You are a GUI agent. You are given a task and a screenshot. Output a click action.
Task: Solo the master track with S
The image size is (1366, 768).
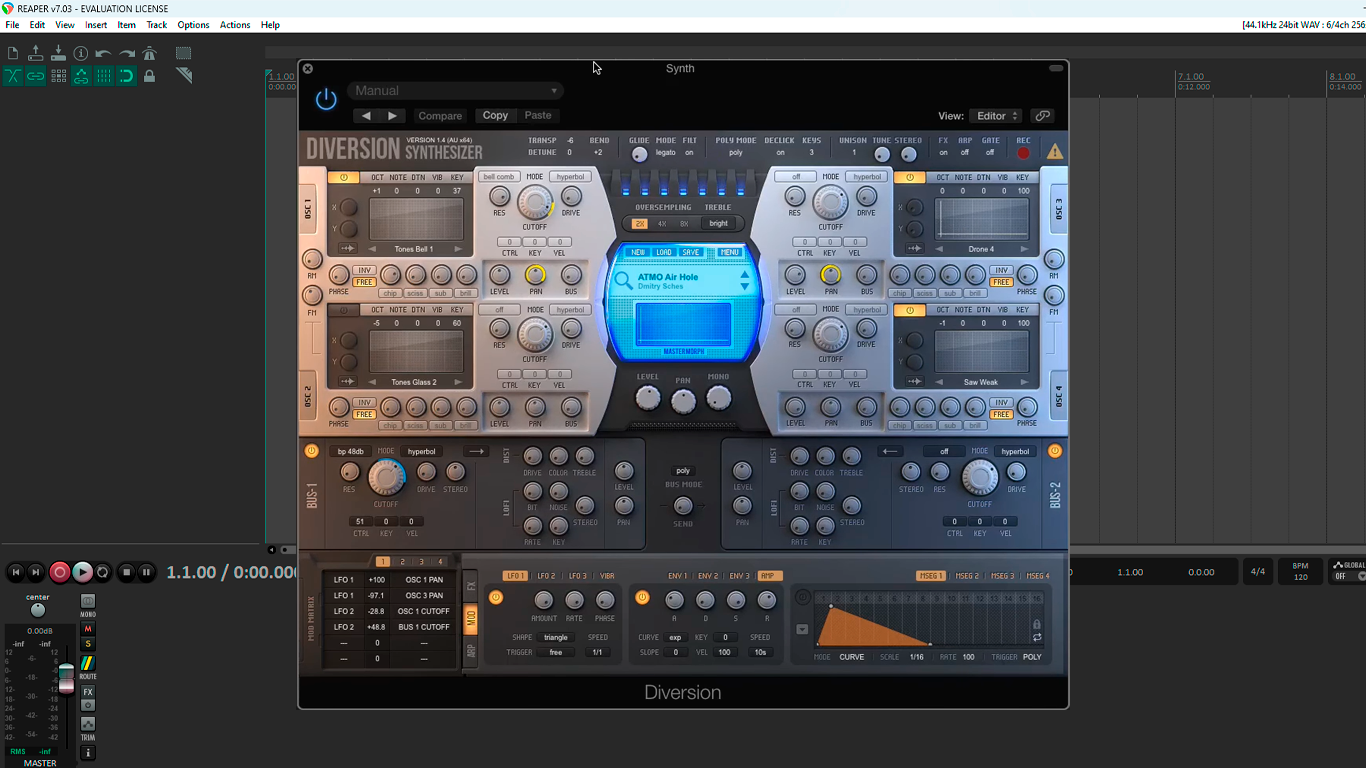88,644
